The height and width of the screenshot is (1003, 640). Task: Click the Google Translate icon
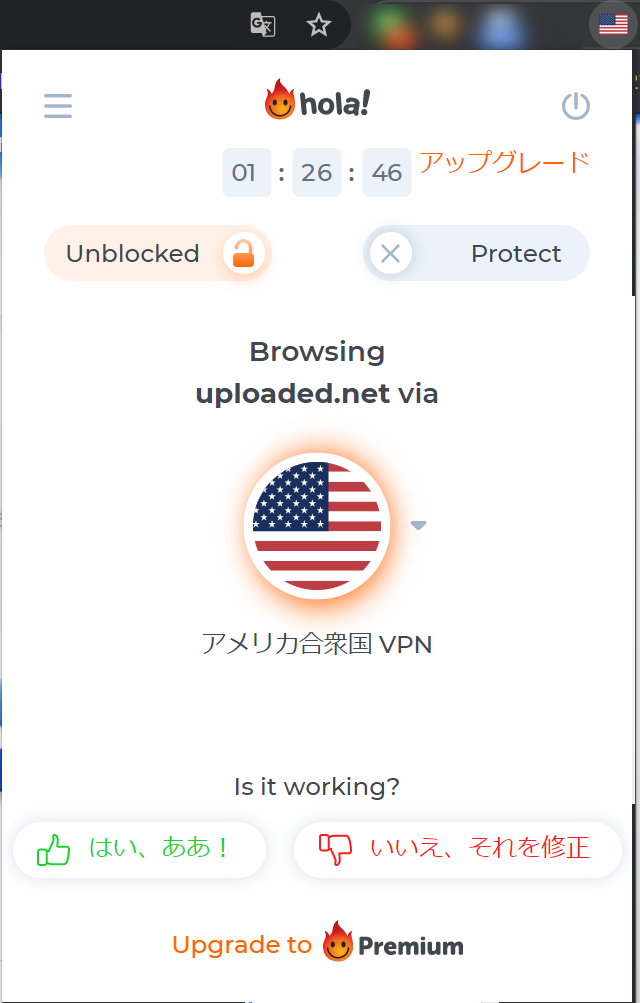(x=263, y=25)
